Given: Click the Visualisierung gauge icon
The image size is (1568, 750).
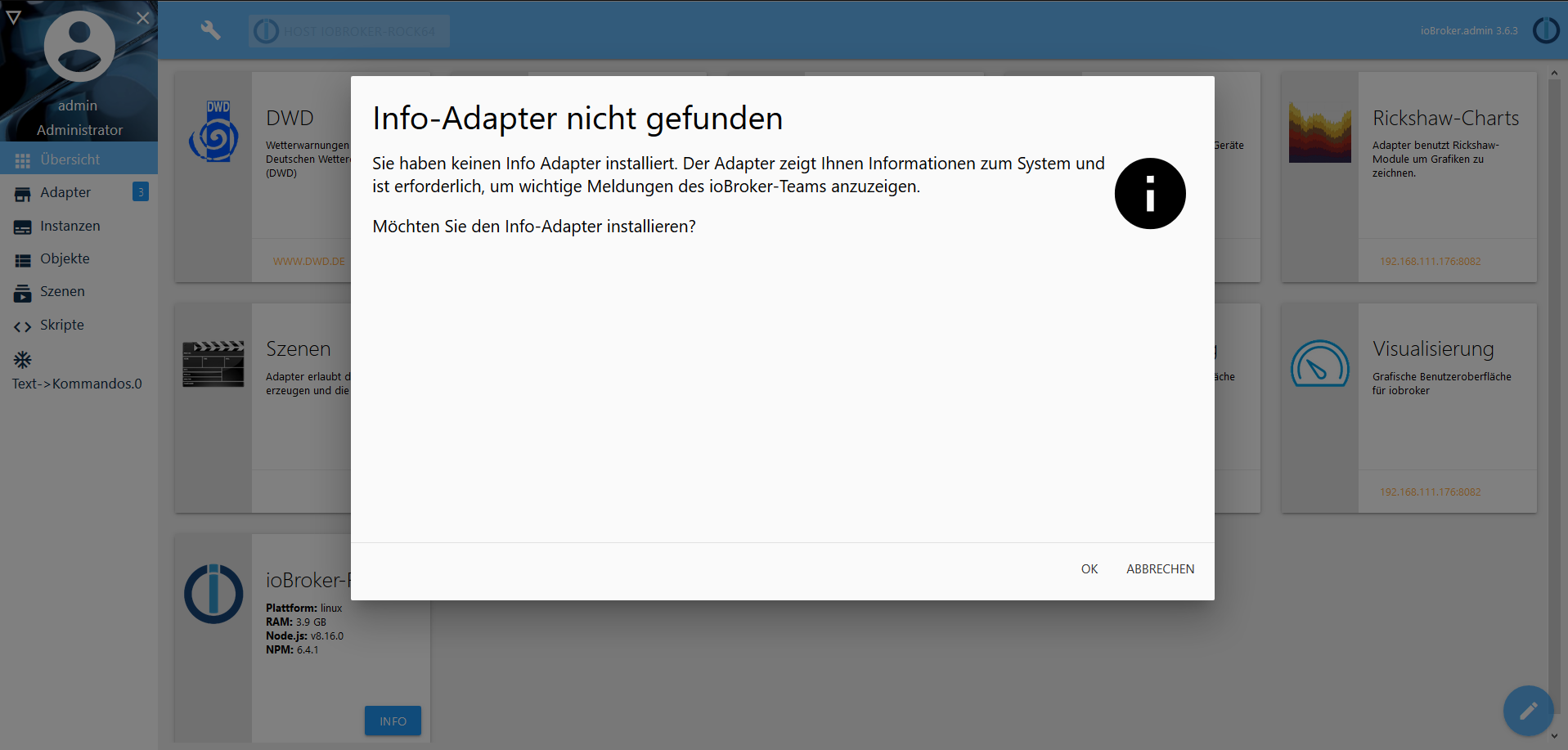Looking at the screenshot, I should [1319, 364].
